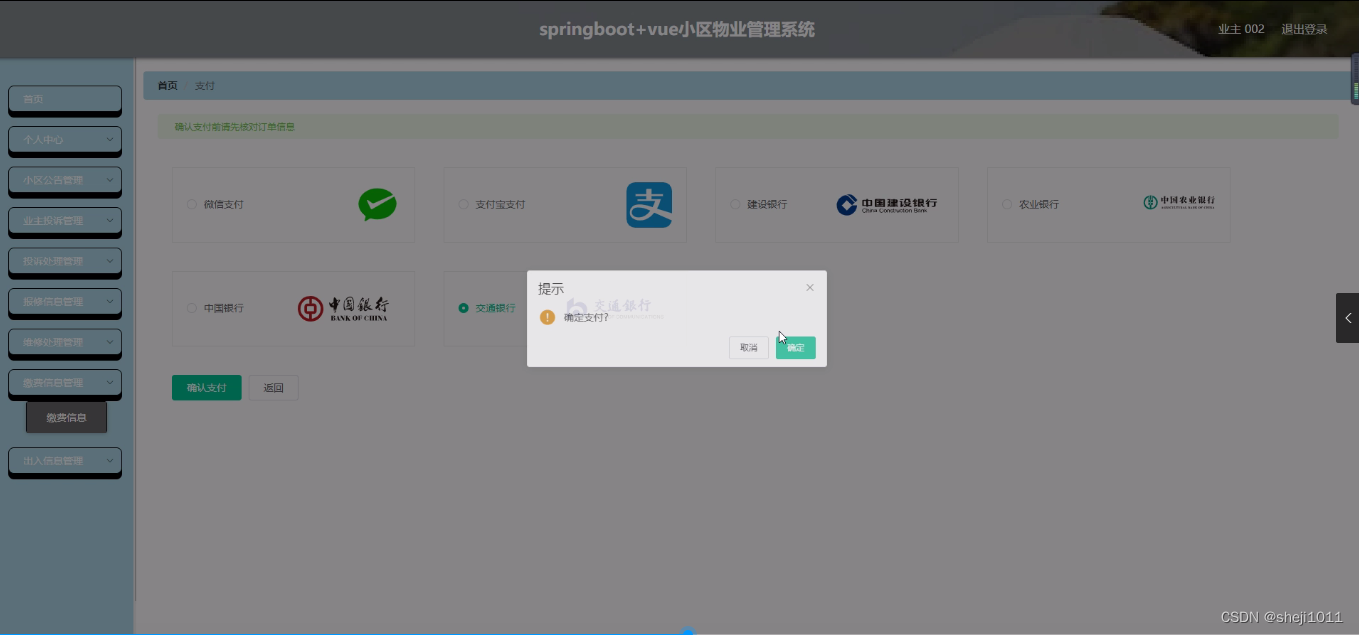The image size is (1359, 635).
Task: Select the 微信支付 radio button
Action: click(x=191, y=204)
